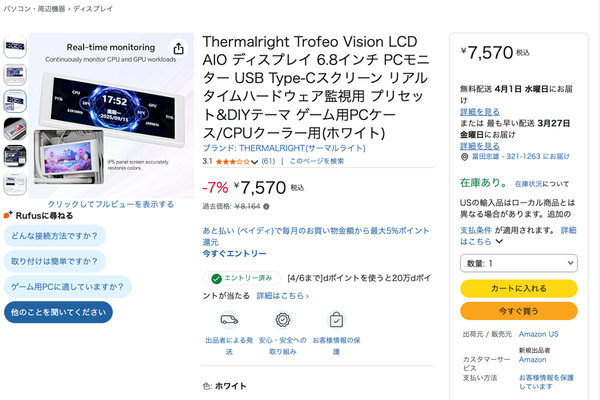Click the share icon on product image

click(178, 48)
